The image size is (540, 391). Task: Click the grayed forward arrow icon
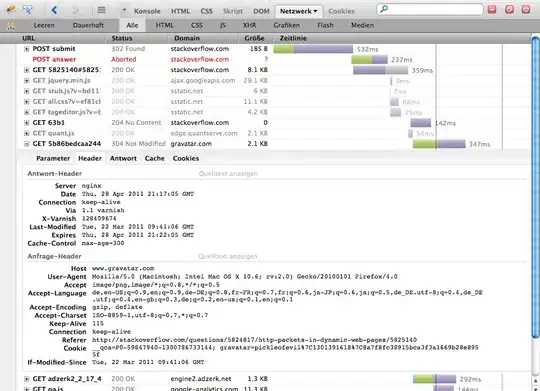click(x=75, y=11)
